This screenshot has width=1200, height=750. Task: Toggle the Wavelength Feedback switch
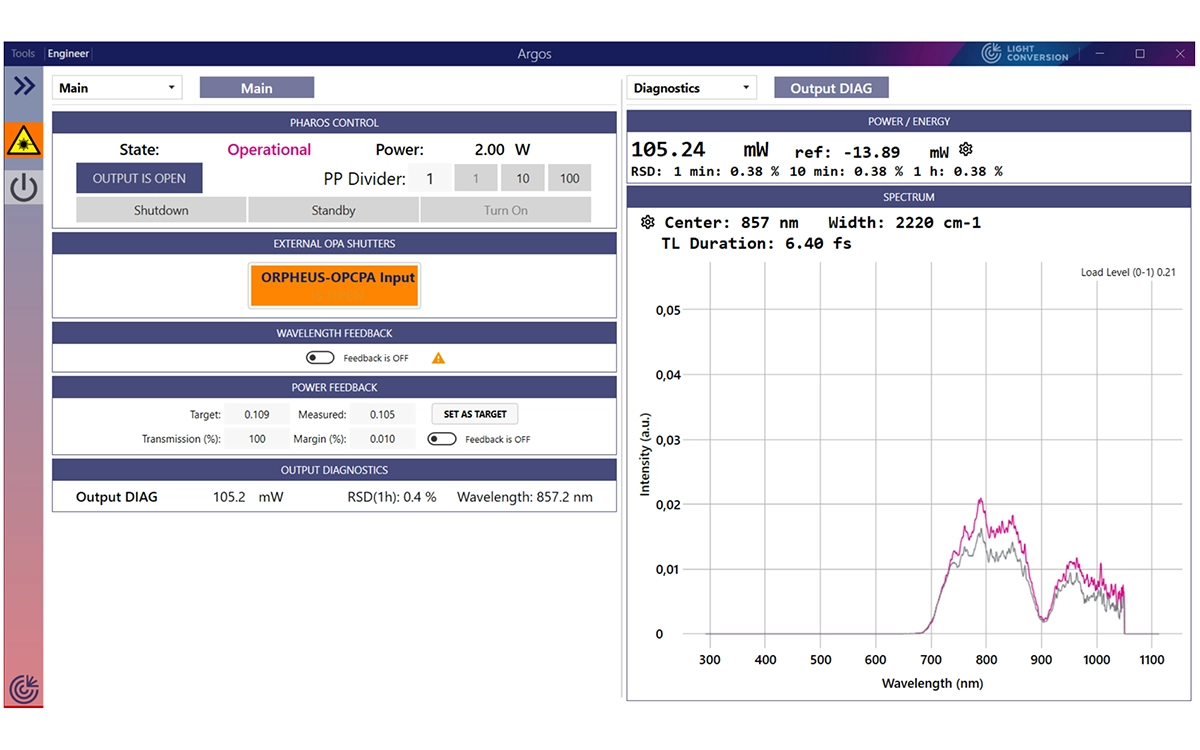pos(320,358)
